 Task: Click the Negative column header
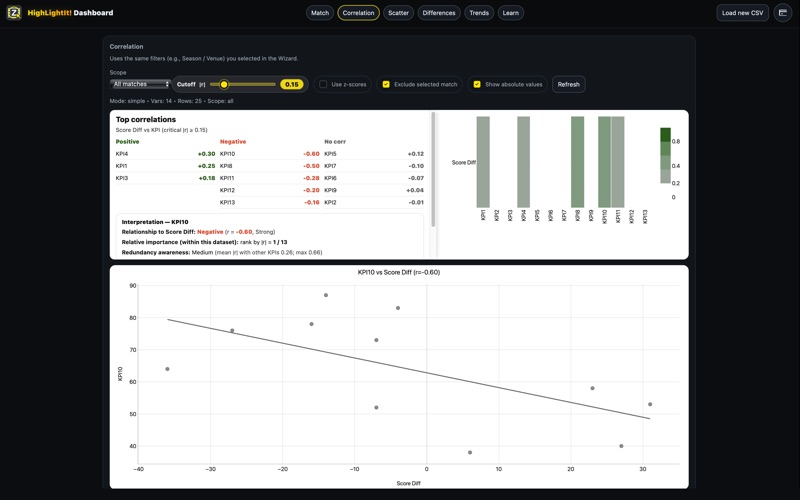click(233, 141)
